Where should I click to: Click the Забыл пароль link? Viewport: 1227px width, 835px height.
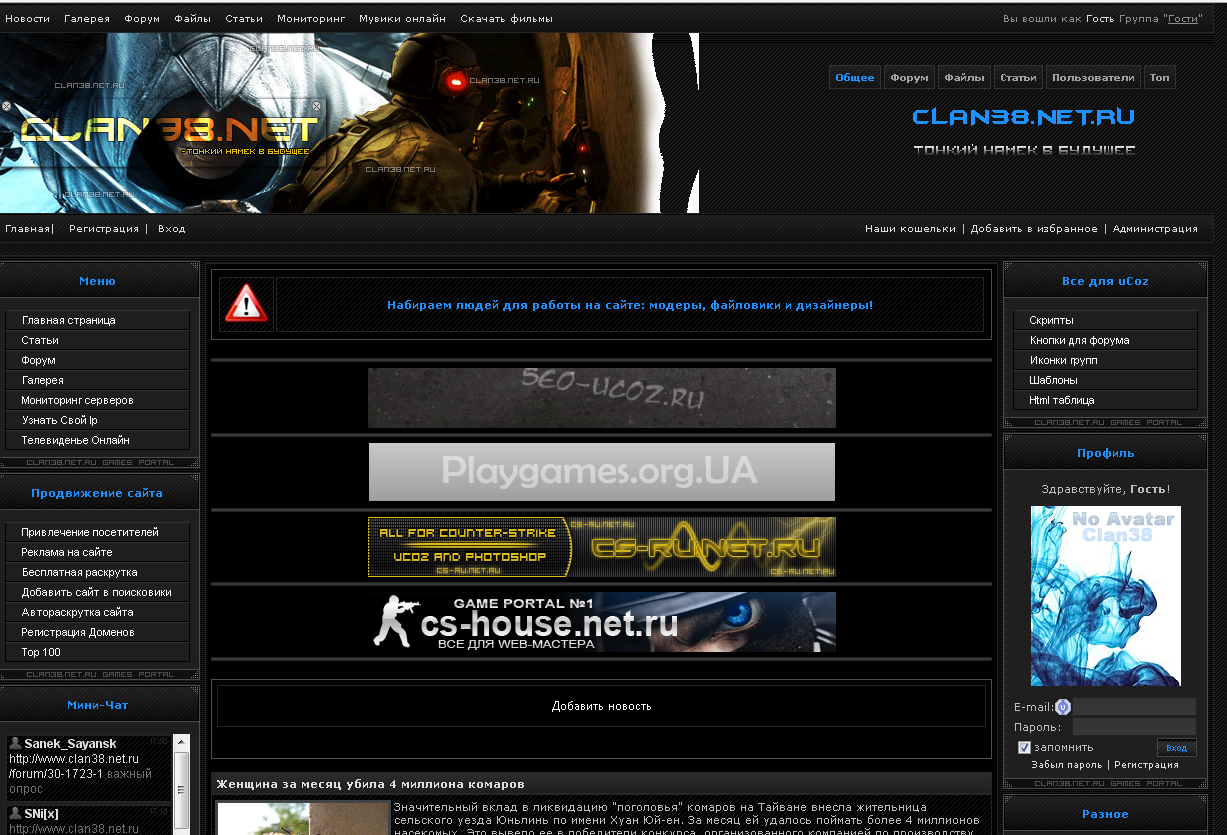(x=1066, y=765)
